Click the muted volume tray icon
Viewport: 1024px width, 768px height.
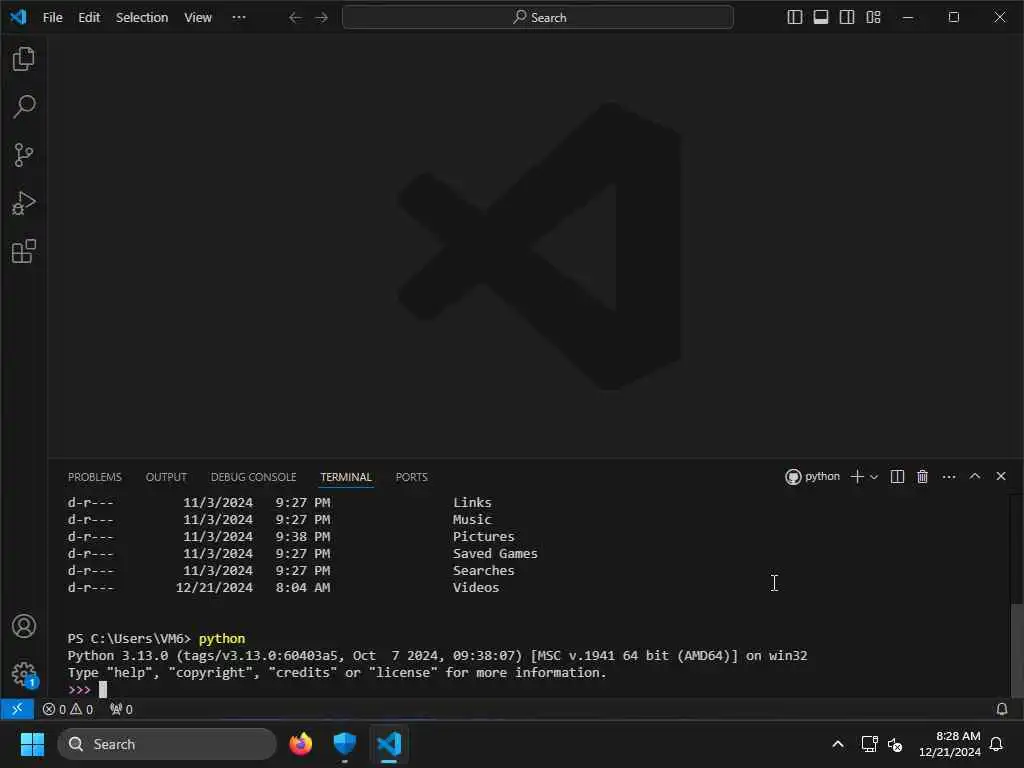pos(895,744)
